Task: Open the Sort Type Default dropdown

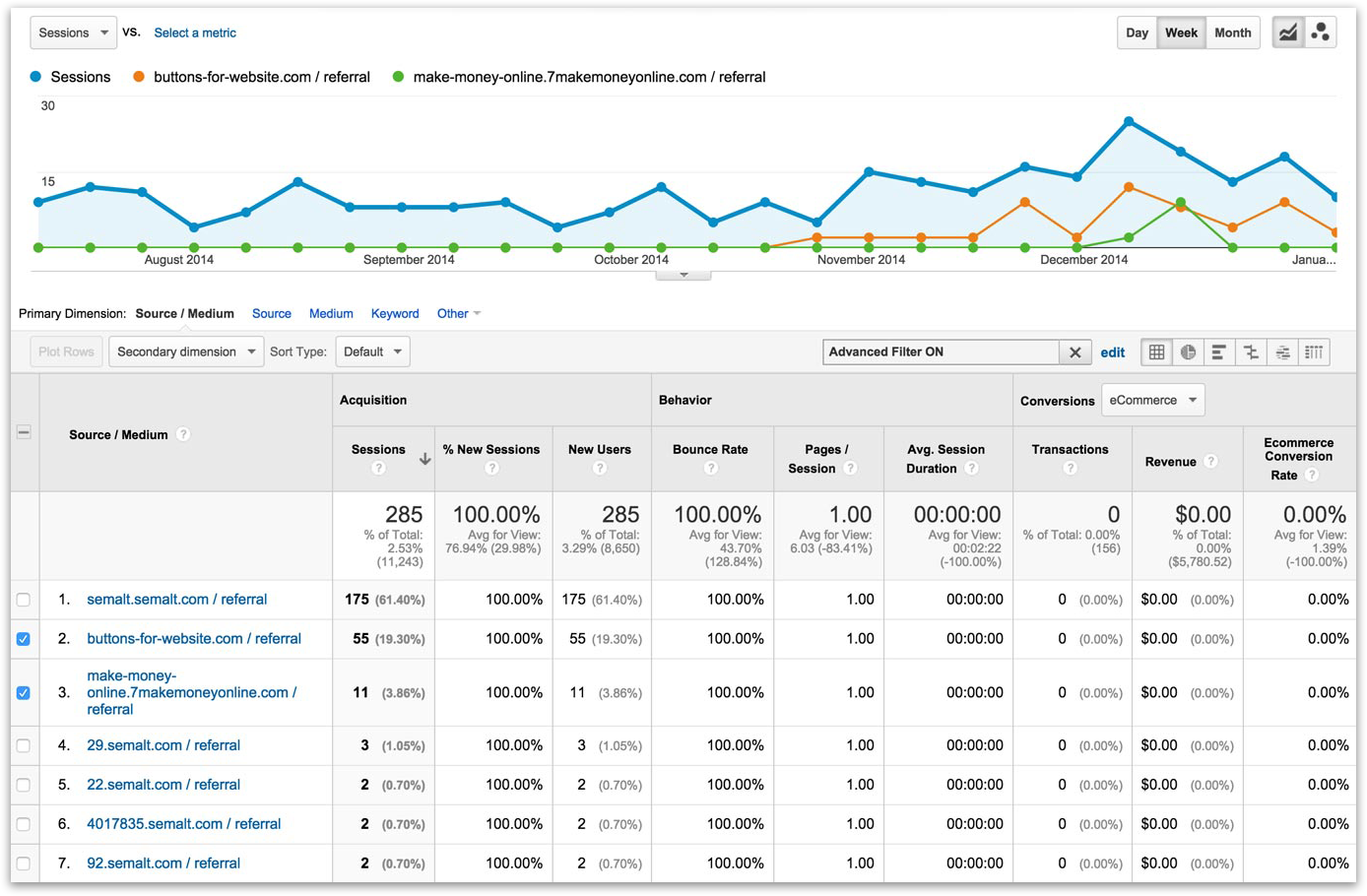Action: point(372,352)
